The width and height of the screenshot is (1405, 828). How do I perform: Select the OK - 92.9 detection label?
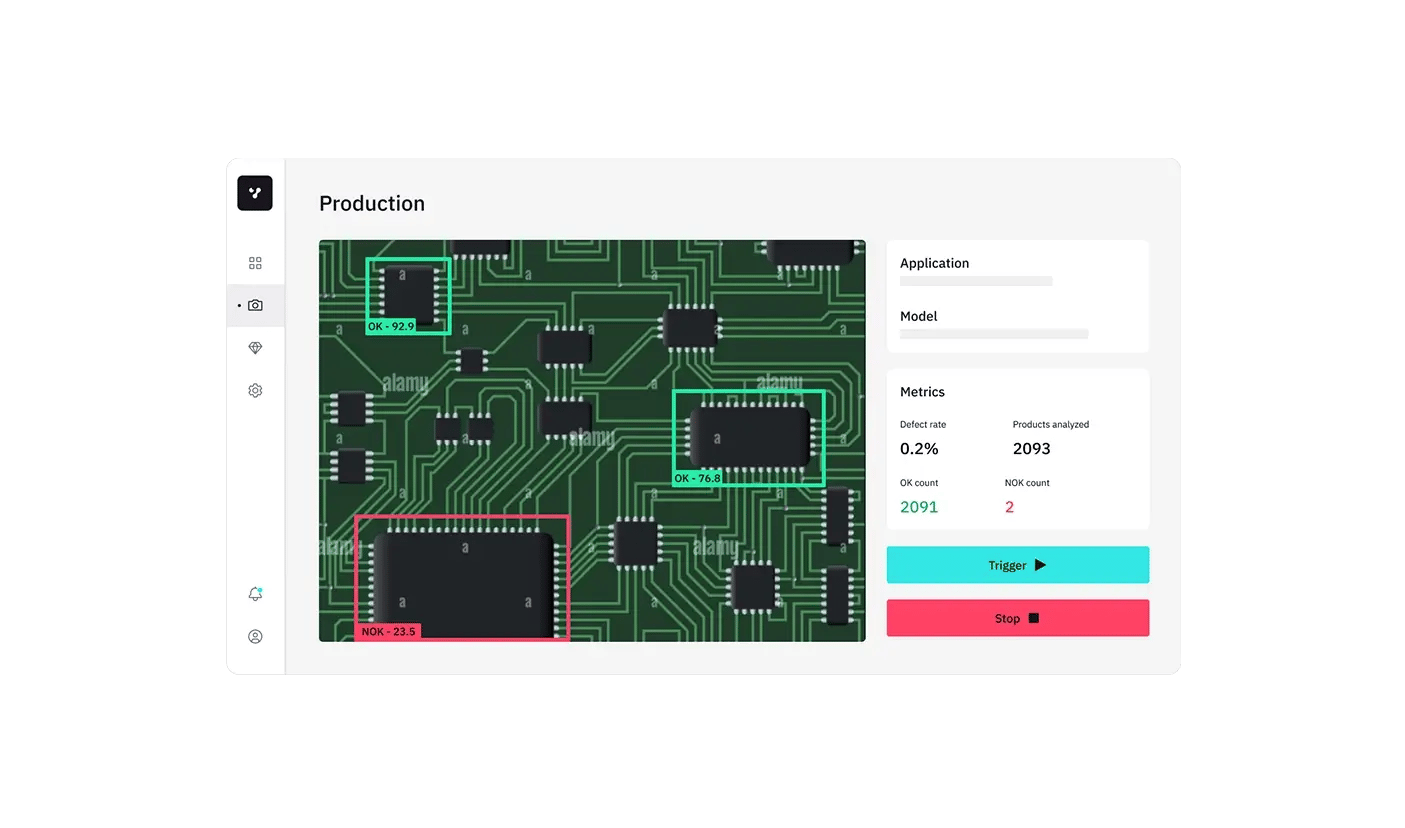389,326
